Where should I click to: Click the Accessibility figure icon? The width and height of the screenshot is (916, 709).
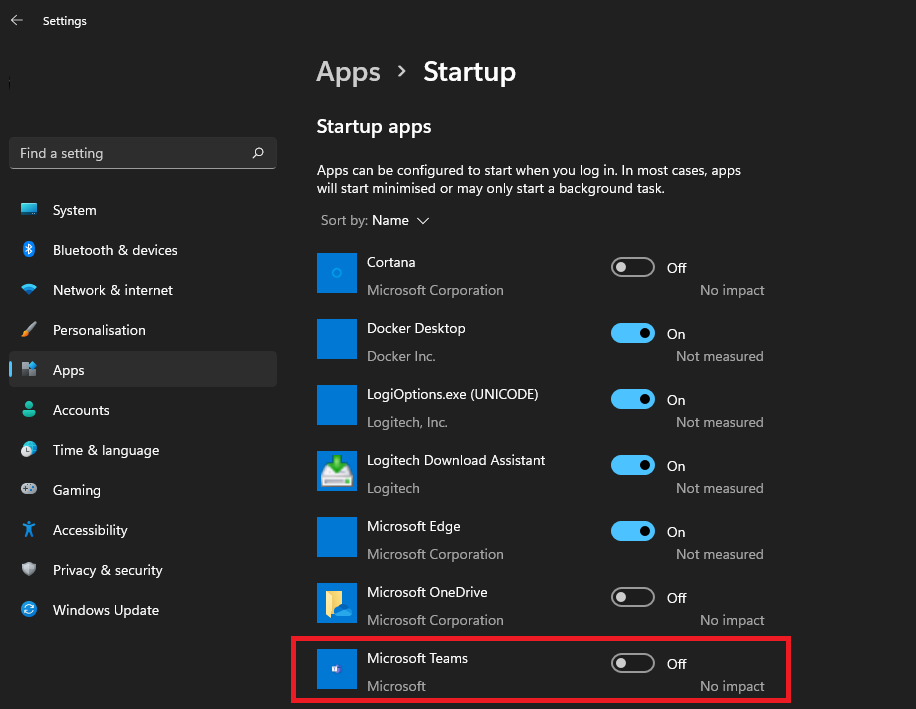(x=29, y=529)
